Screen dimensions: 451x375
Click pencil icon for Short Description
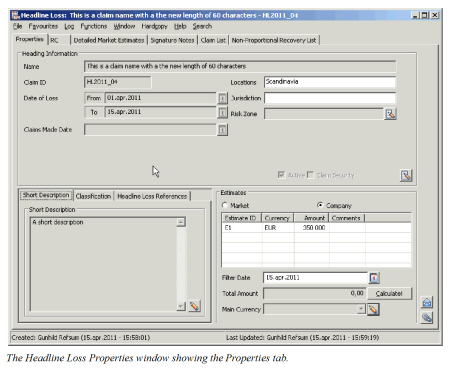pyautogui.click(x=195, y=306)
